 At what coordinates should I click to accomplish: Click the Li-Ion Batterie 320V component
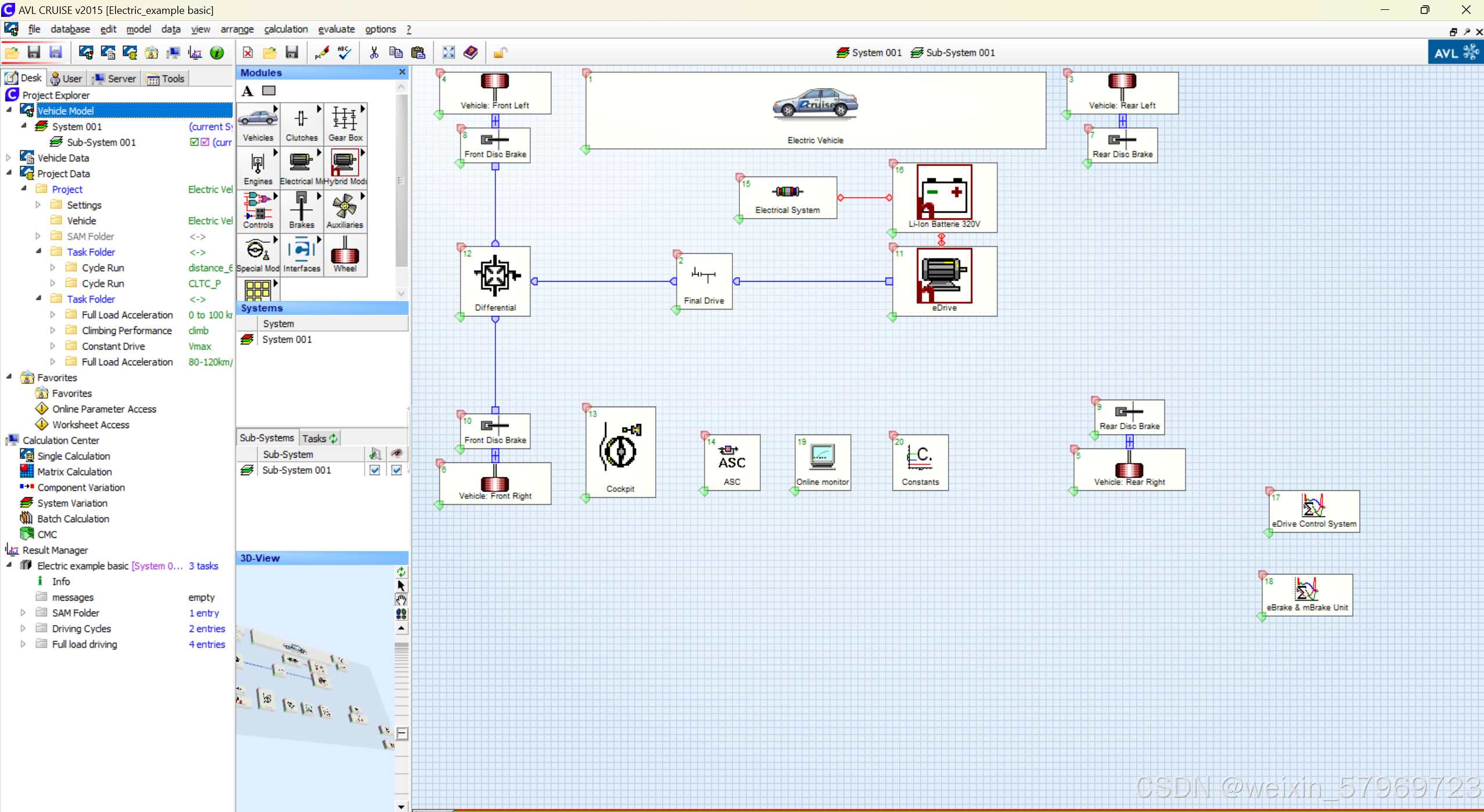944,194
